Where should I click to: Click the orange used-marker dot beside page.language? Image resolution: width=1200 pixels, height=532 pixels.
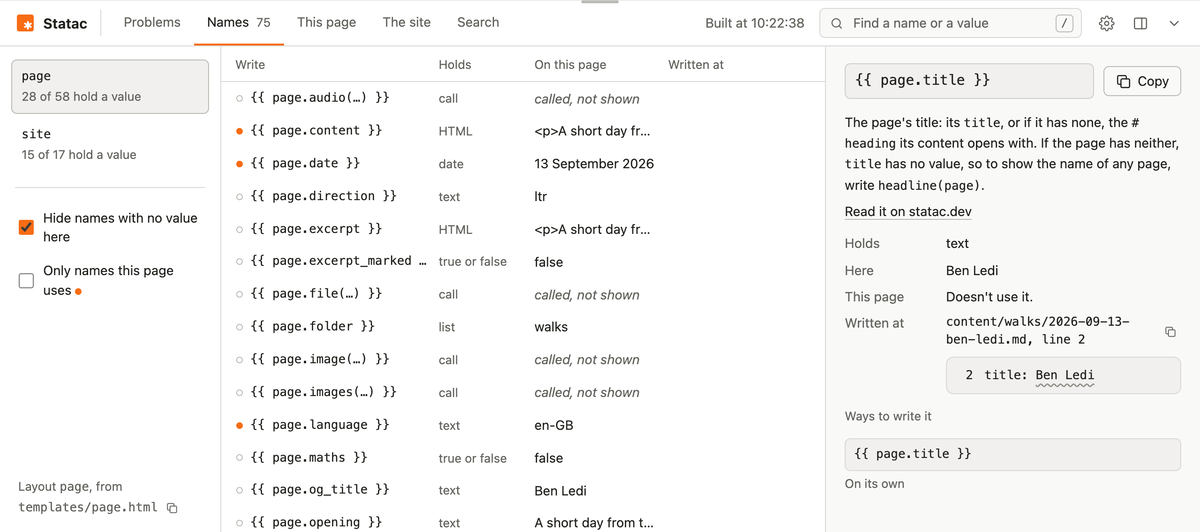(x=239, y=425)
